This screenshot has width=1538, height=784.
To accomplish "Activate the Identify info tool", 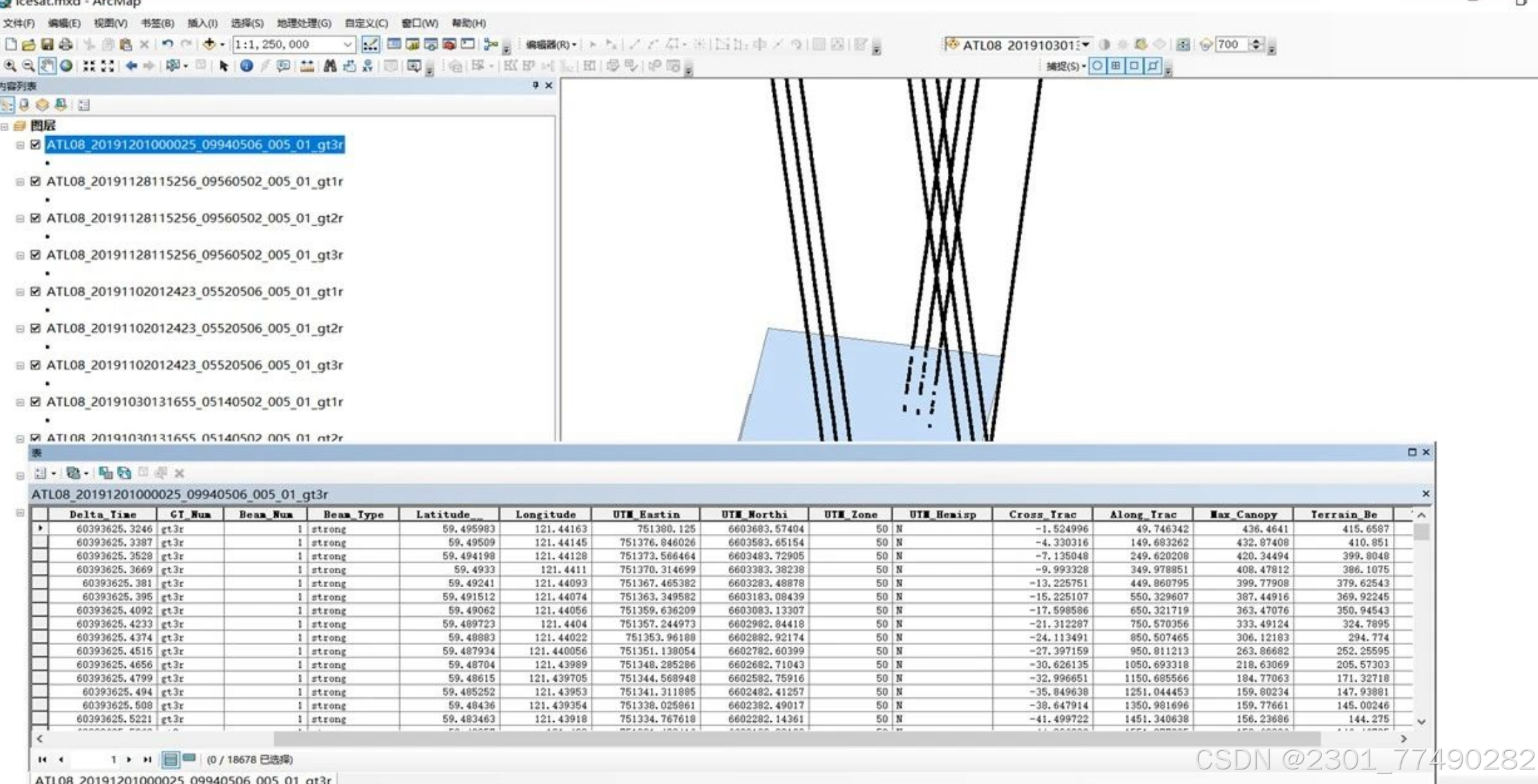I will coord(246,66).
